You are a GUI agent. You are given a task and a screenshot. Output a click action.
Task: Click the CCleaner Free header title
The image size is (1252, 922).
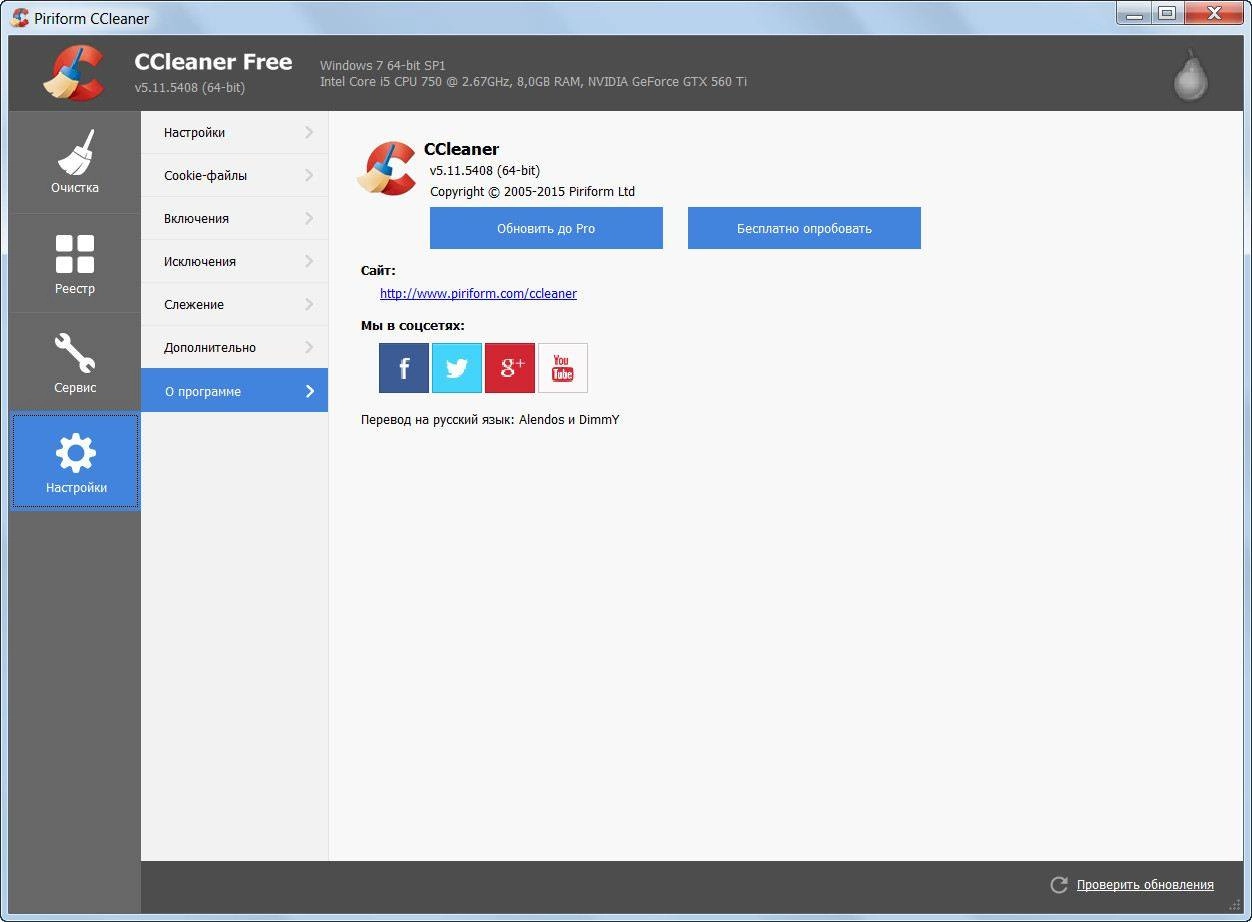(213, 62)
